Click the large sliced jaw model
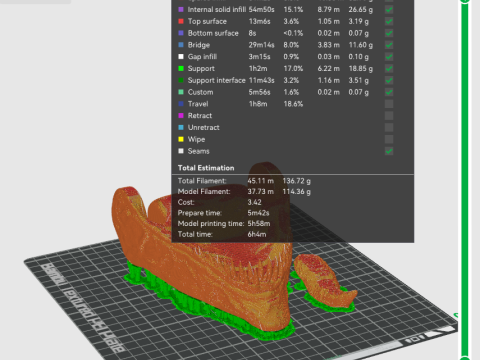Screen dimensions: 480x360 point(207,267)
